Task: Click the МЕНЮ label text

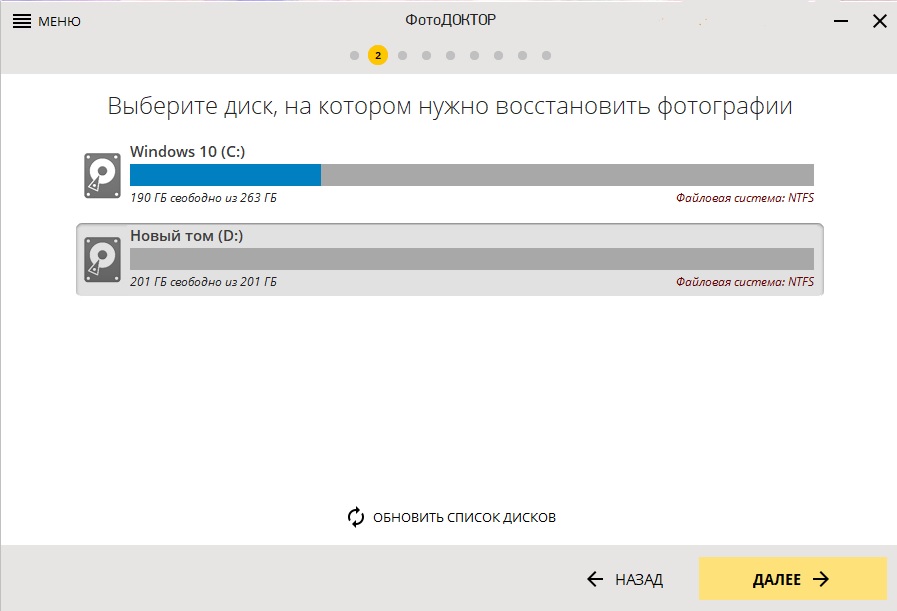Action: (x=59, y=22)
